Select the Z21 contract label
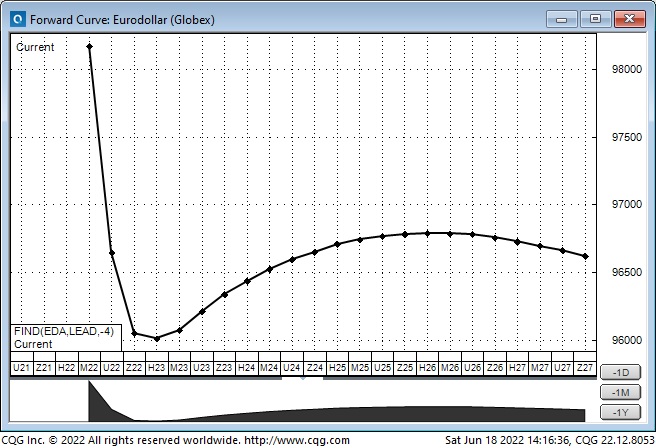This screenshot has height=448, width=656. (x=44, y=368)
